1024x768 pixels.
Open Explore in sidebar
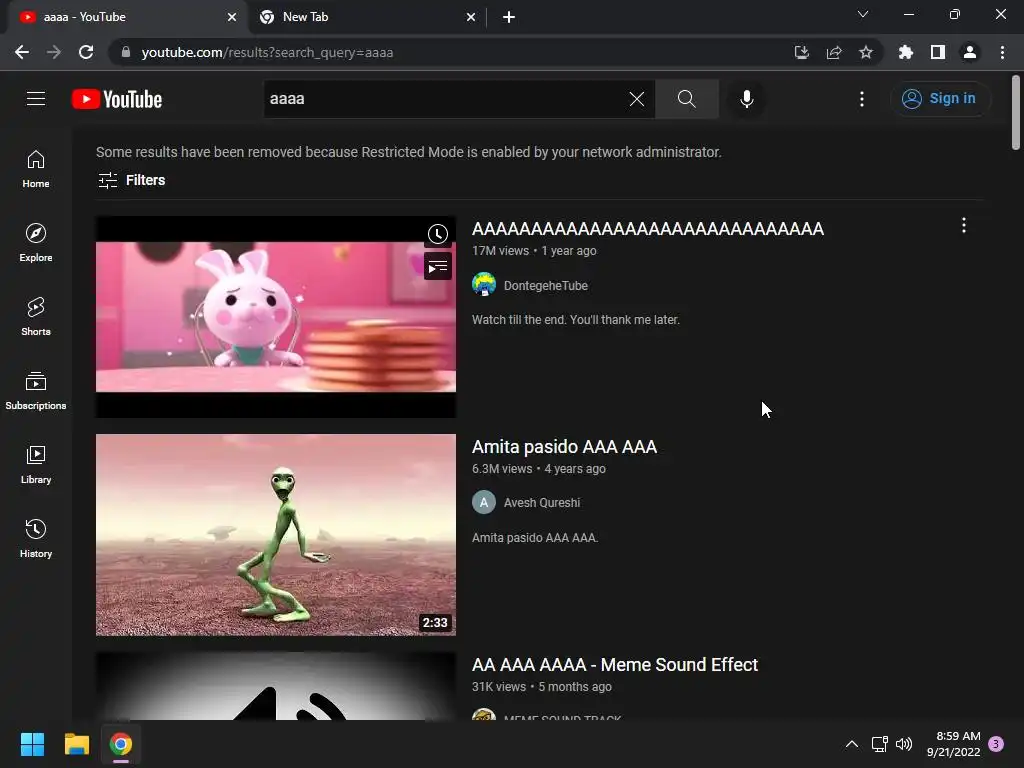36,242
